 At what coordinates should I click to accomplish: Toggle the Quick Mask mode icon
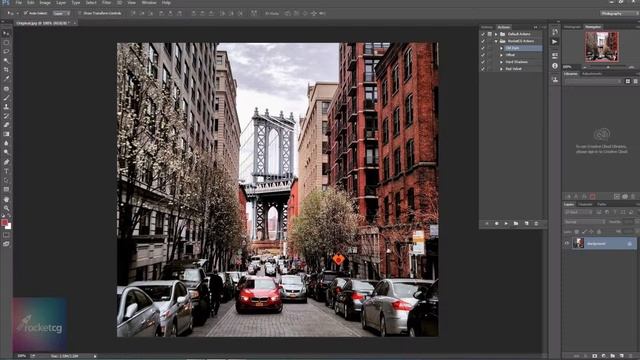pyautogui.click(x=6, y=235)
